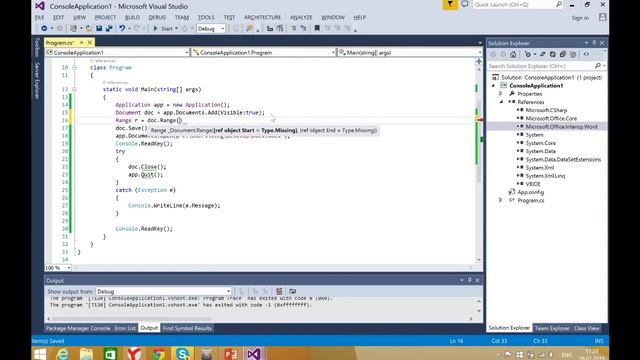Collapse the References tree node

click(x=501, y=102)
